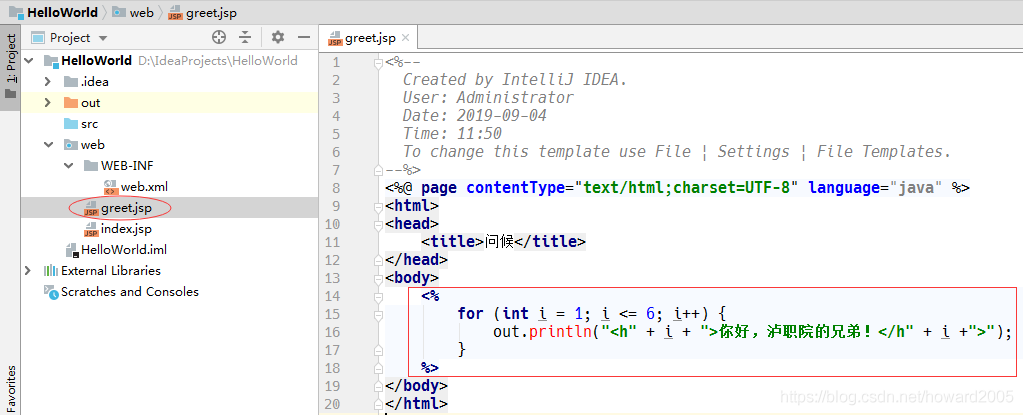Click the External Libraries library icon
The height and width of the screenshot is (415, 1023).
[x=51, y=270]
